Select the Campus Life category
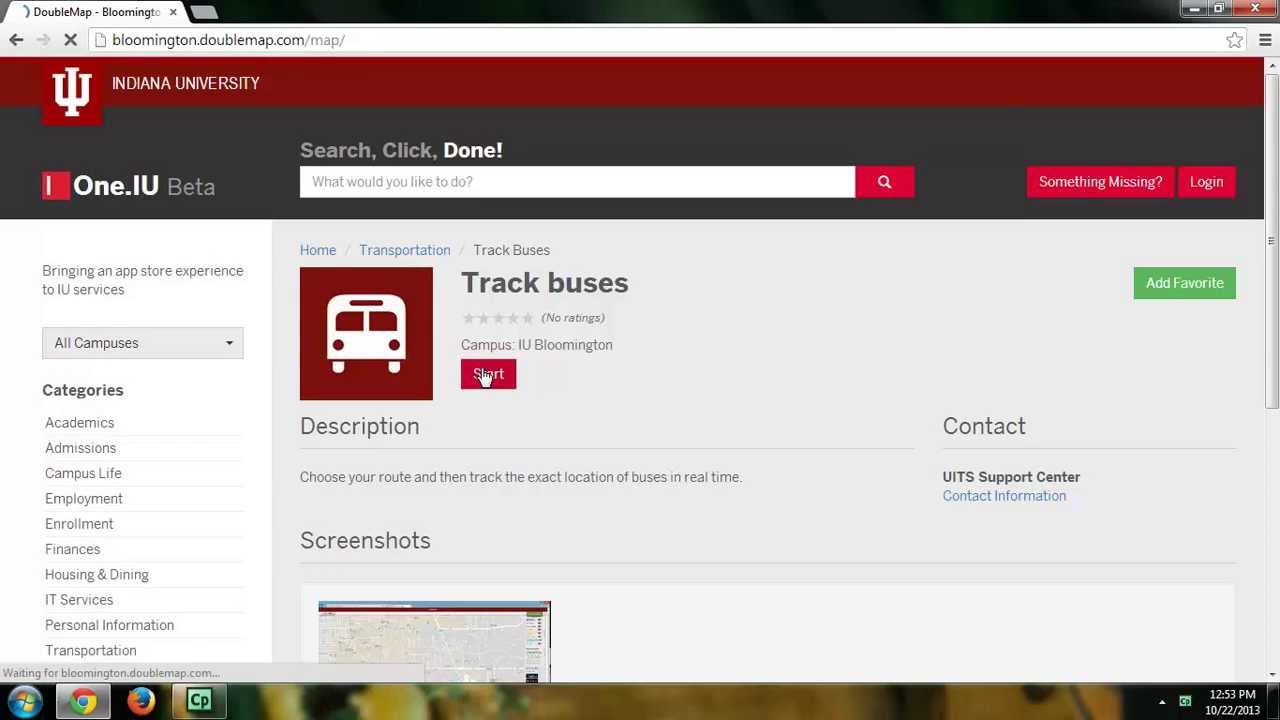Image resolution: width=1280 pixels, height=720 pixels. coord(83,473)
